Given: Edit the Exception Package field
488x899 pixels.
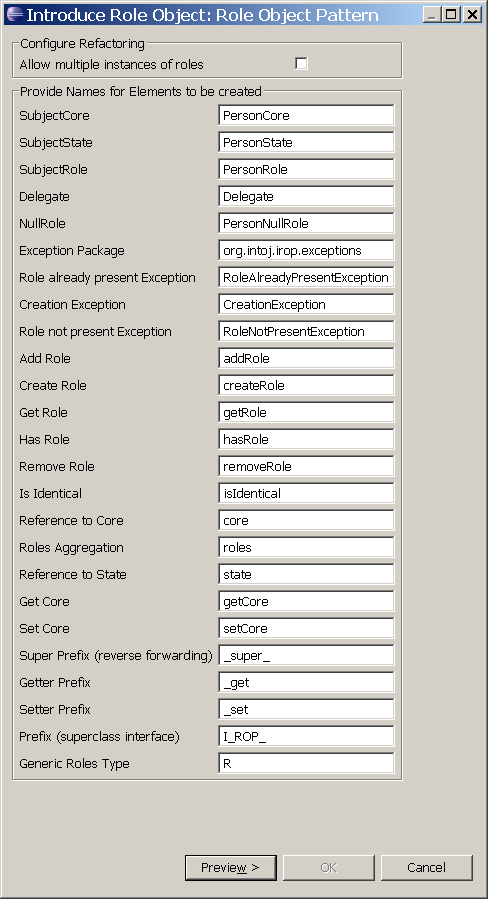Looking at the screenshot, I should pos(306,250).
